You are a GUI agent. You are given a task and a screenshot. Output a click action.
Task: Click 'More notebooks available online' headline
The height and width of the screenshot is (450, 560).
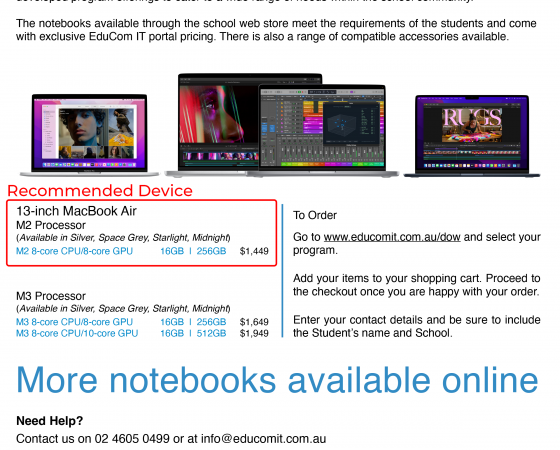click(277, 381)
